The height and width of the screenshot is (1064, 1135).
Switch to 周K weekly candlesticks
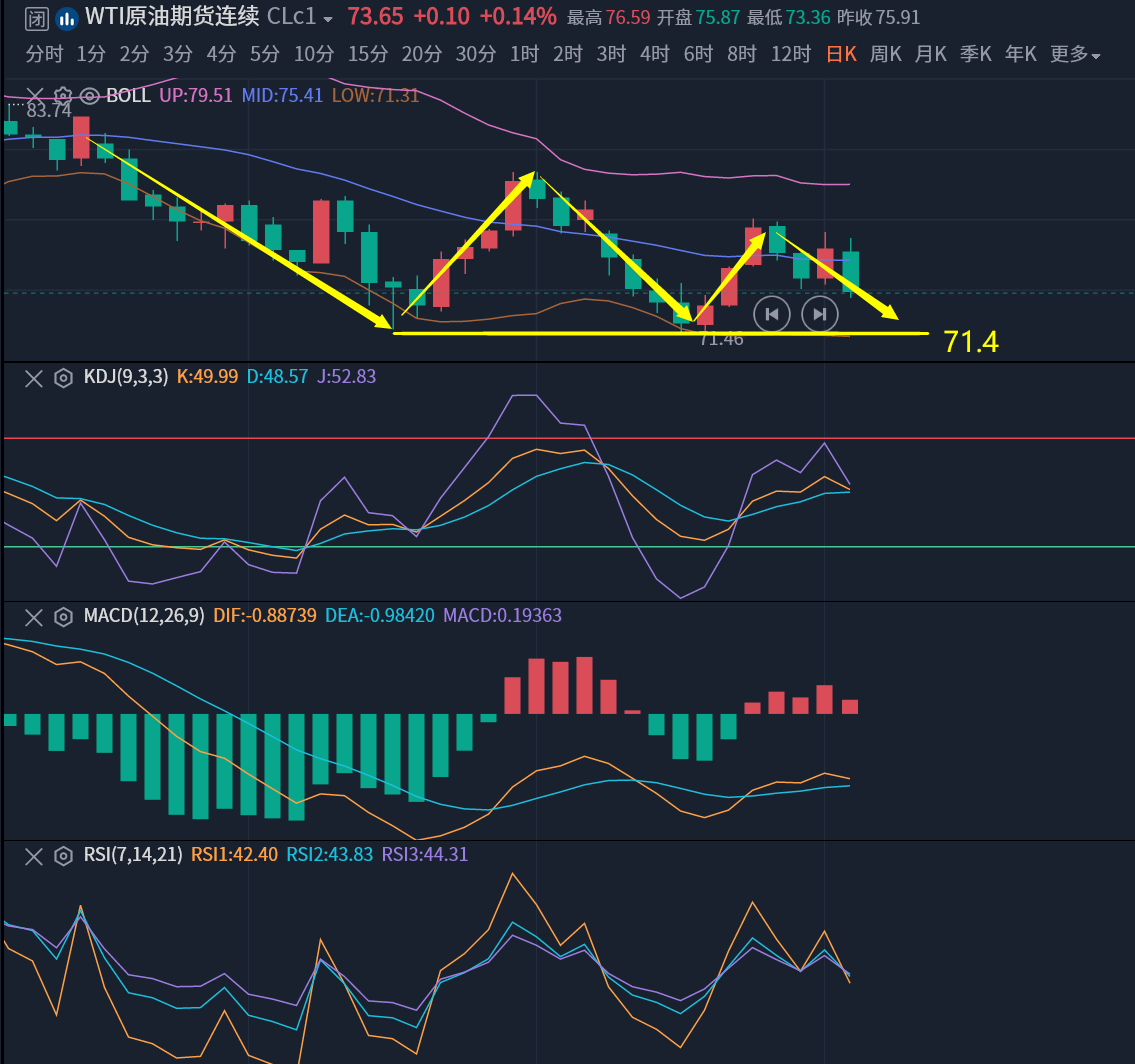tap(886, 54)
